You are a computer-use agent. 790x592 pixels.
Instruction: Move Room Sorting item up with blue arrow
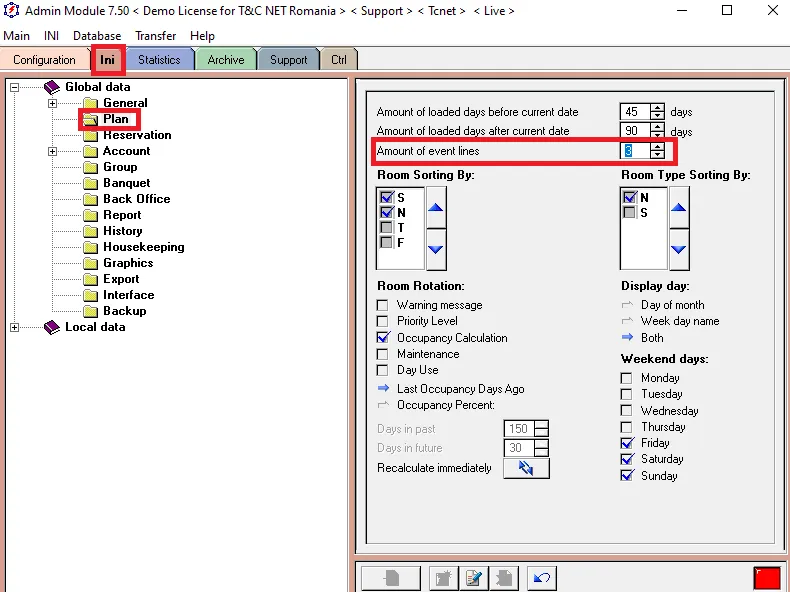tap(436, 207)
